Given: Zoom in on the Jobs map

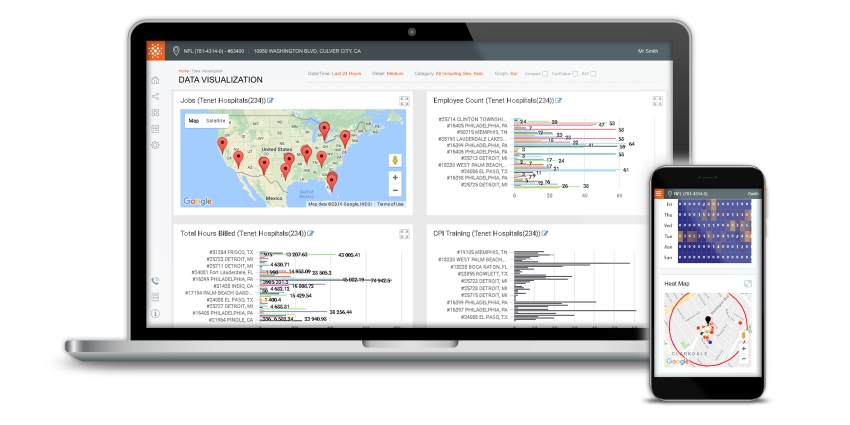Looking at the screenshot, I should tap(395, 178).
